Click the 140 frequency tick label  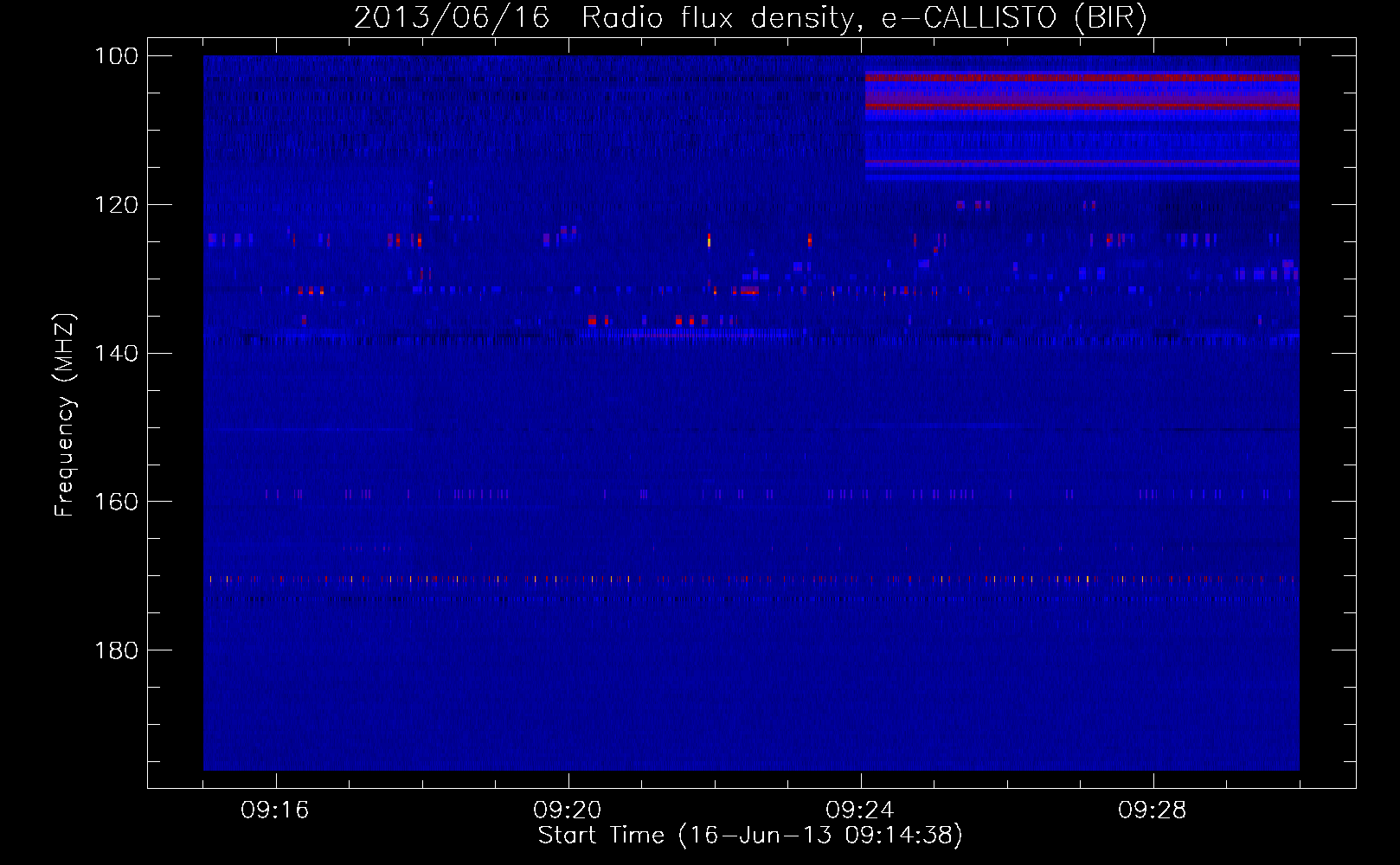point(117,353)
